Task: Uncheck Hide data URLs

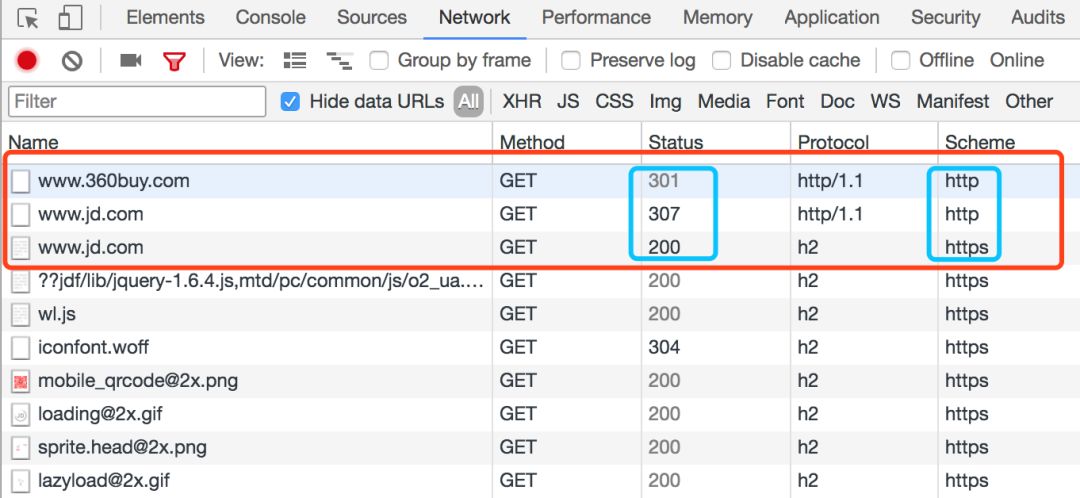Action: pos(290,102)
